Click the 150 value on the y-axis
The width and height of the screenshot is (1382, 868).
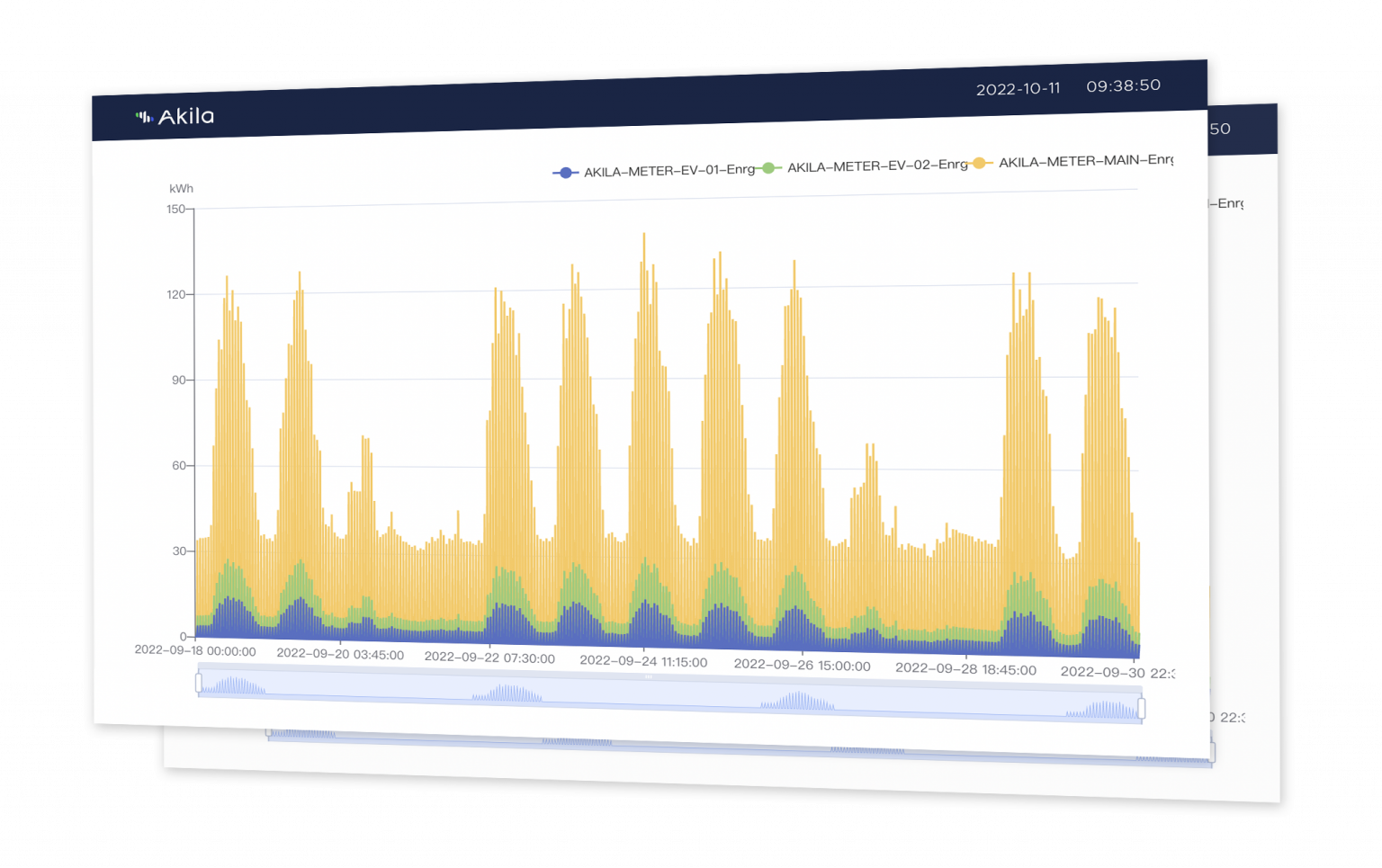click(x=175, y=209)
